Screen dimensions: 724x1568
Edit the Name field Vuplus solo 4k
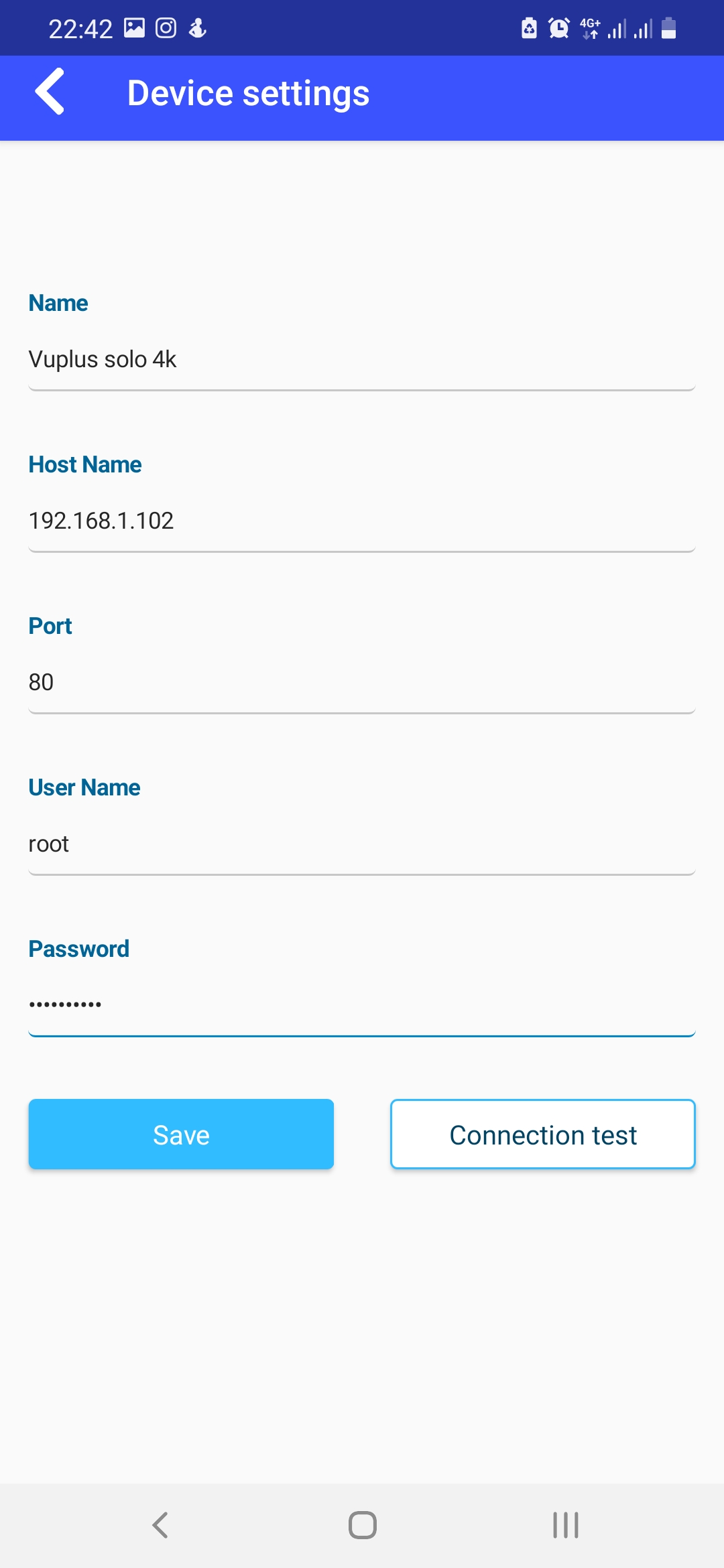[x=362, y=360]
